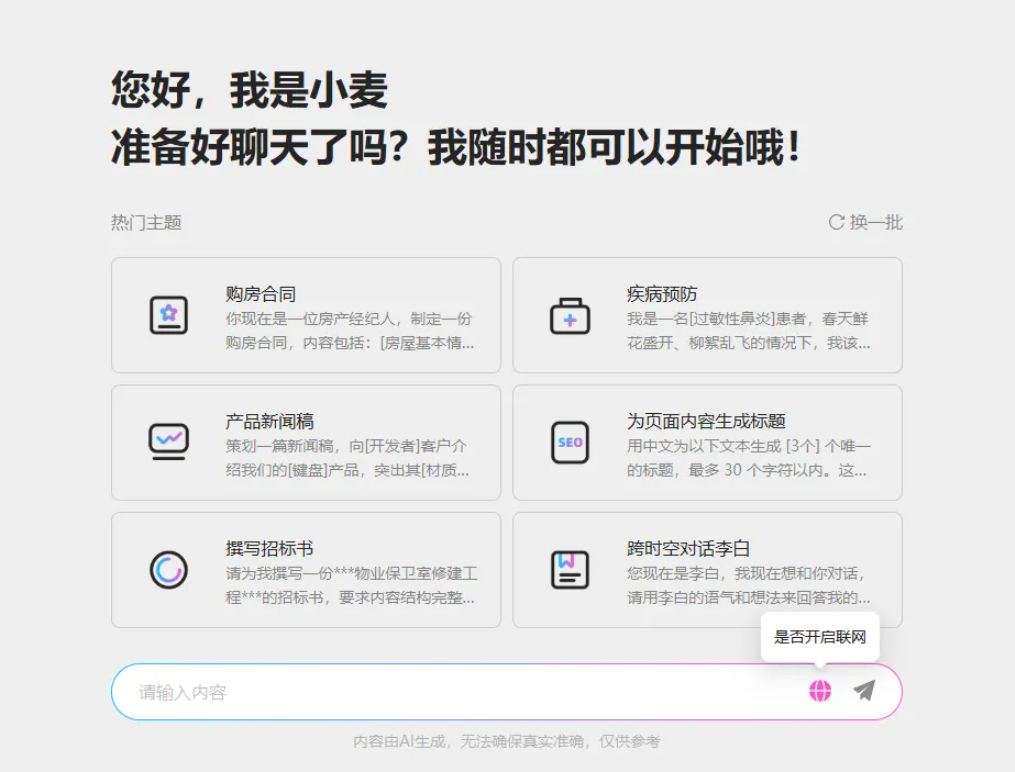Toggle the pink globe web-search icon
Screen dimensions: 1015x772
[820, 691]
